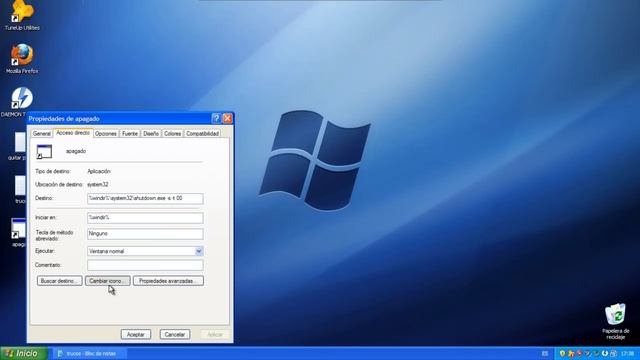Open the Fuente tab
640x360 pixels.
coord(130,133)
